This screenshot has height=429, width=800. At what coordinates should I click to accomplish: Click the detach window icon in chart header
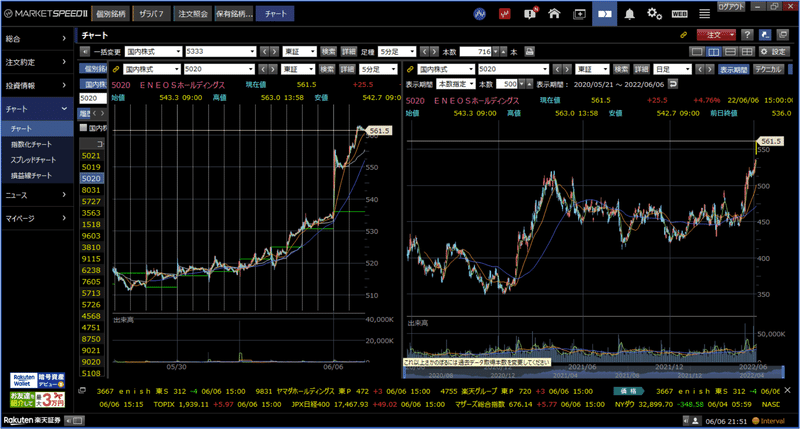(x=783, y=35)
